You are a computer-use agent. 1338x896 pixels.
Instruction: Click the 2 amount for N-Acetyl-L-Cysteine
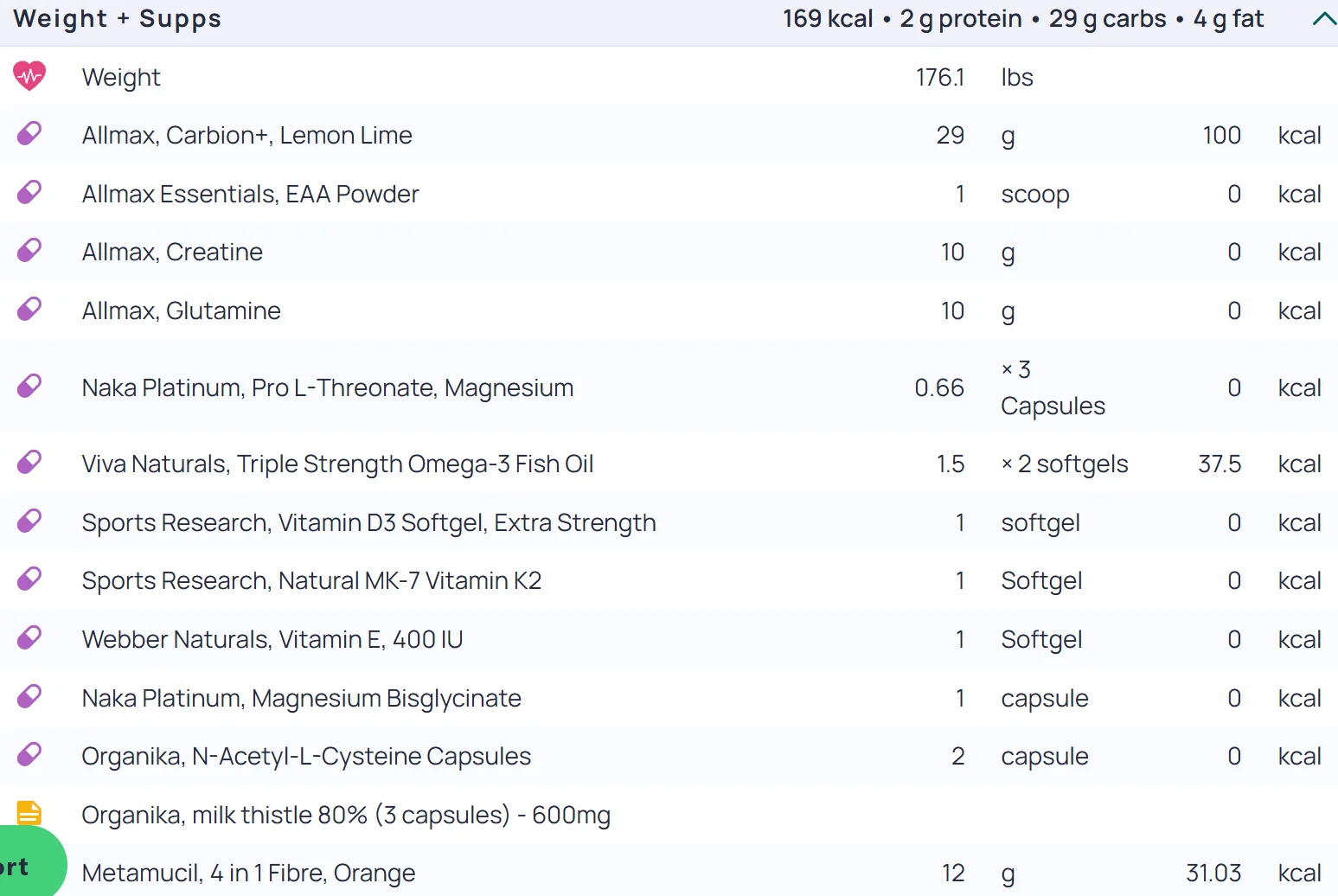point(958,757)
